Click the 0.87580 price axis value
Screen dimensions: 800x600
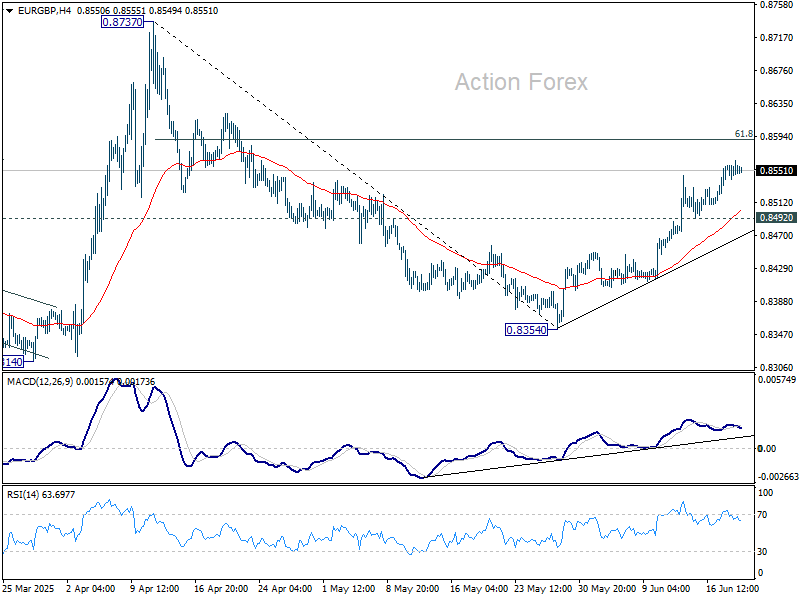pos(777,5)
